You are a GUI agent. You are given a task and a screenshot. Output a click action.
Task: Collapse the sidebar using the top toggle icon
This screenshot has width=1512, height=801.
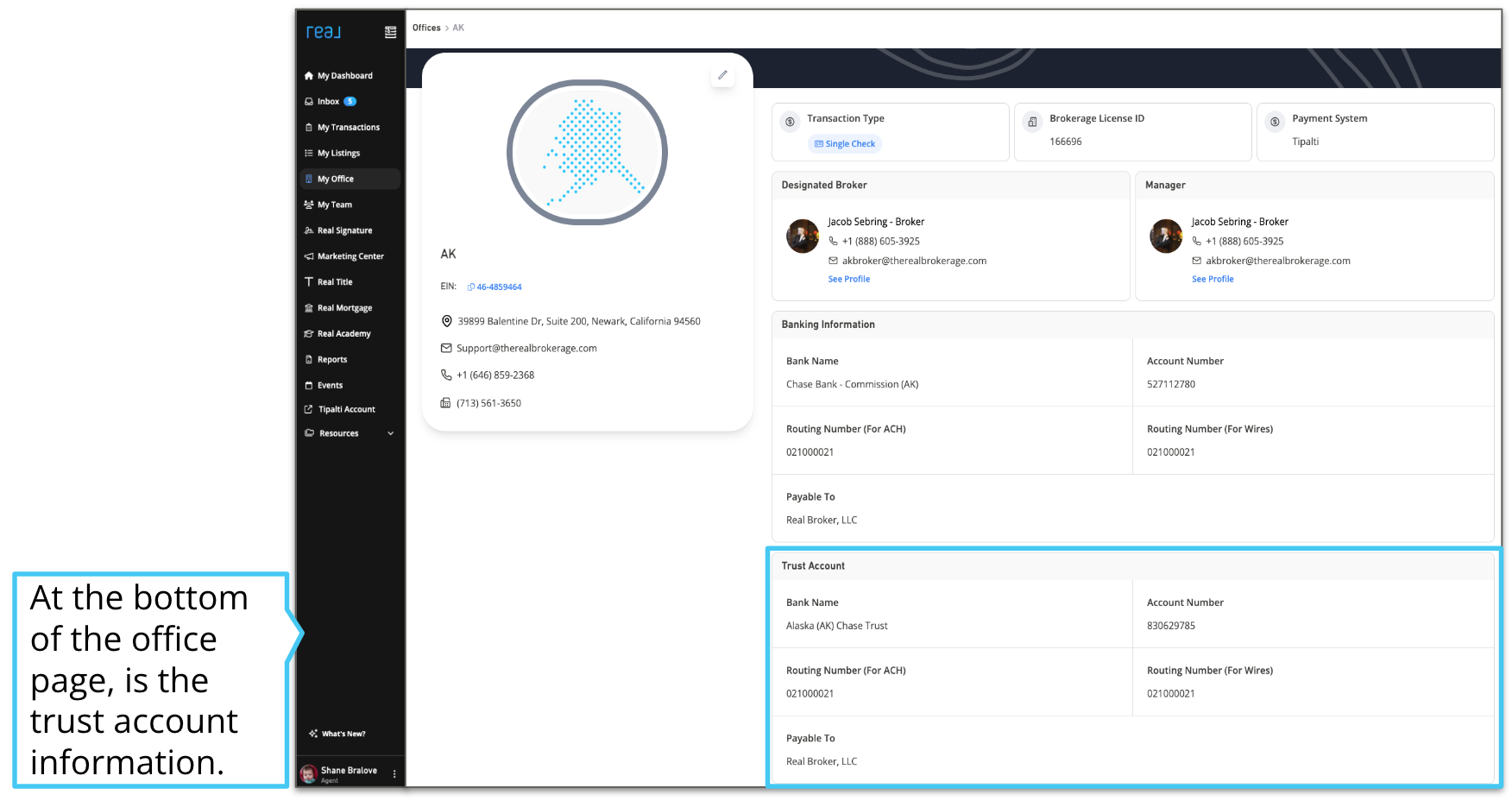point(390,32)
